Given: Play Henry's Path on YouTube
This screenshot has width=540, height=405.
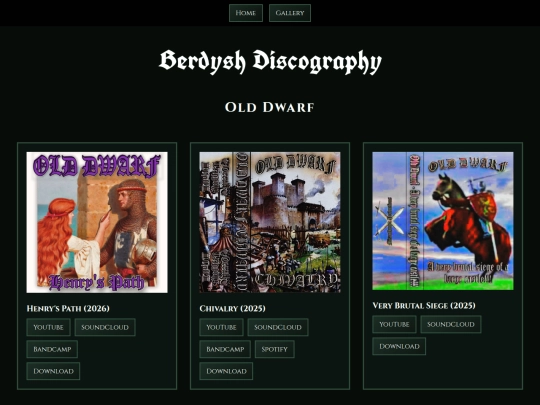Looking at the screenshot, I should tap(49, 327).
